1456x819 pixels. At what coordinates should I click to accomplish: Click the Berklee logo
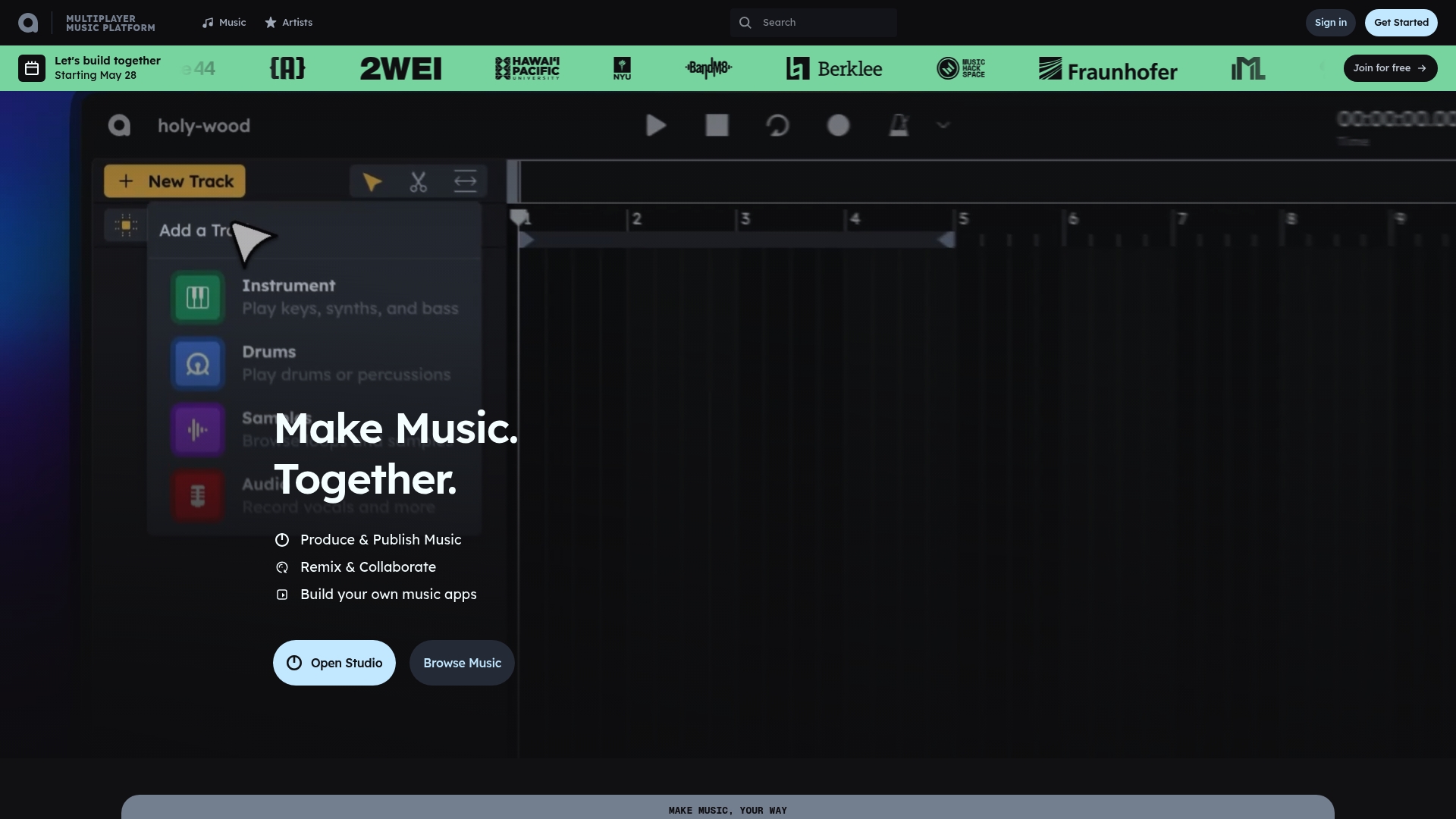[834, 69]
